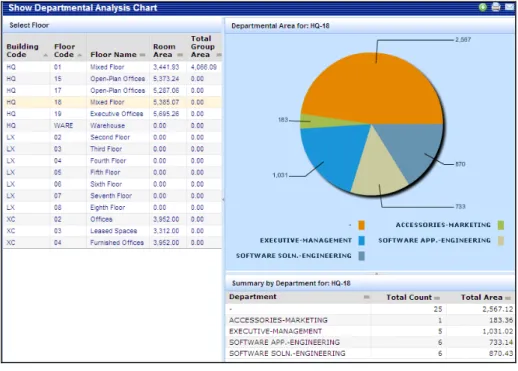Click Accessories-Marketing green legend swatch
Screen dimensions: 518x371
click(x=501, y=225)
